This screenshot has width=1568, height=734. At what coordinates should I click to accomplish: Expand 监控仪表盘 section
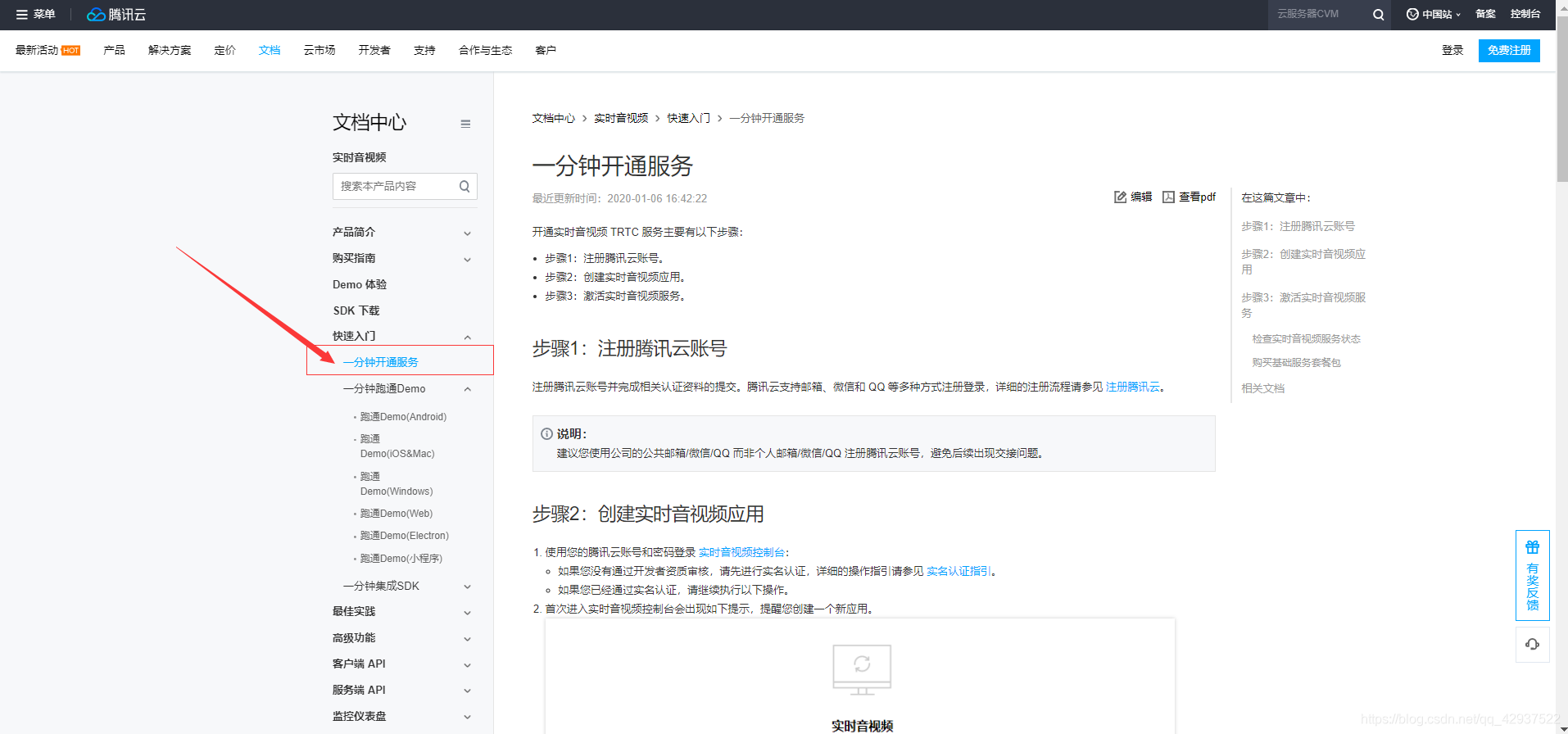pyautogui.click(x=467, y=717)
